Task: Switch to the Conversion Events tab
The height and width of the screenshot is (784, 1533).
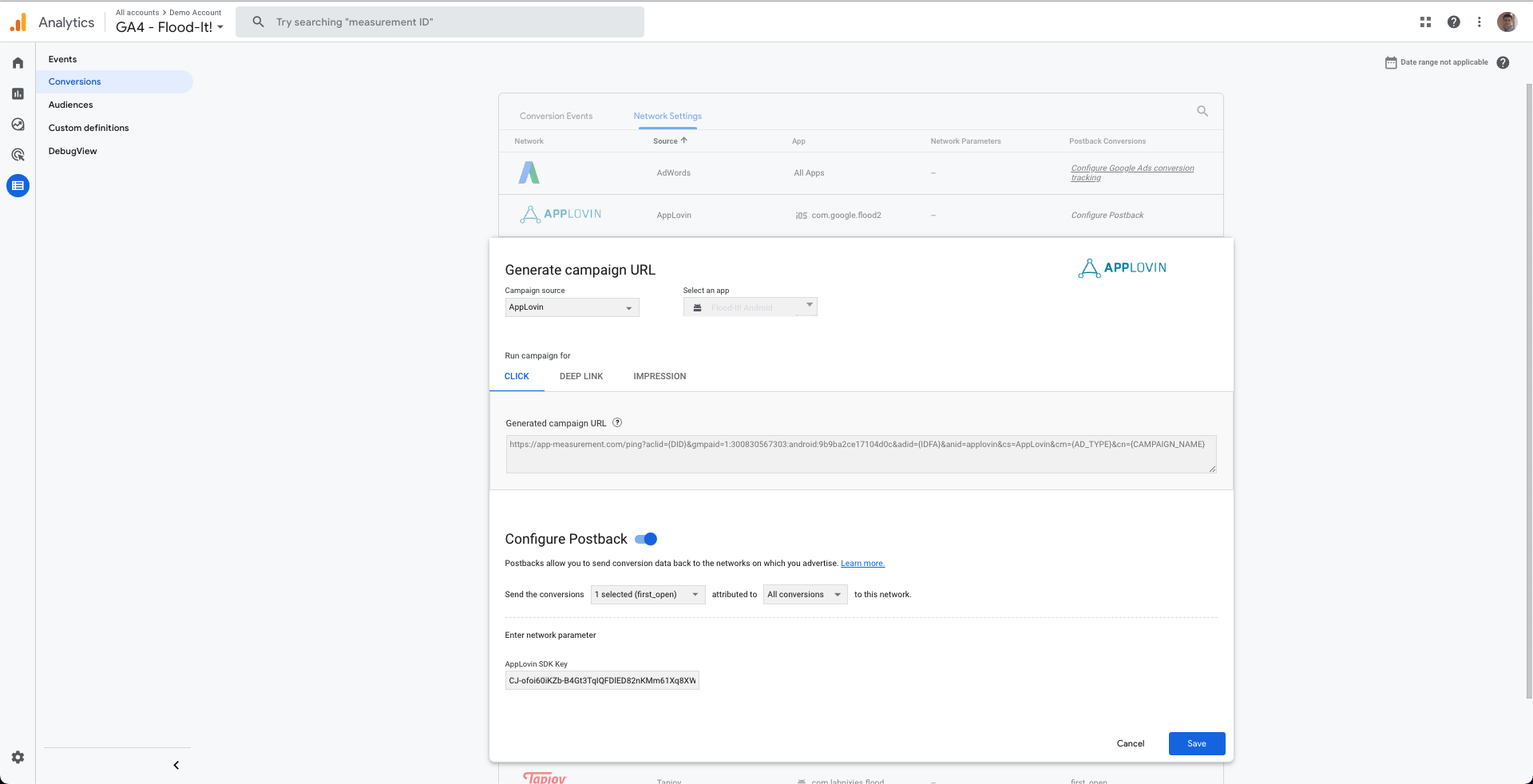Action: [556, 116]
